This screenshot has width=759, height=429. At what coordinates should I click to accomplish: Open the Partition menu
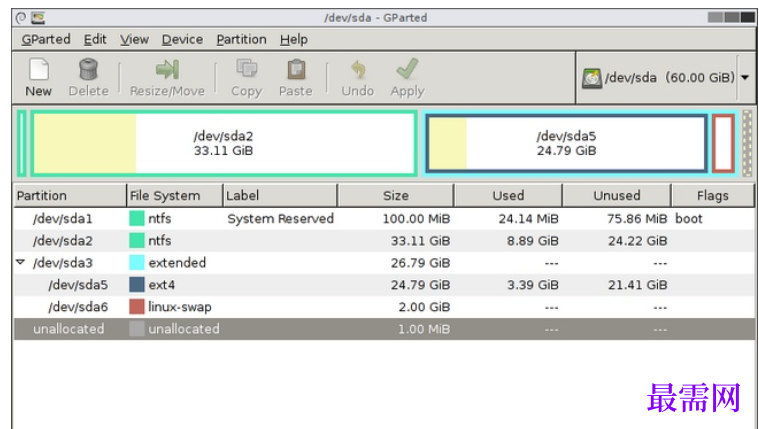241,39
